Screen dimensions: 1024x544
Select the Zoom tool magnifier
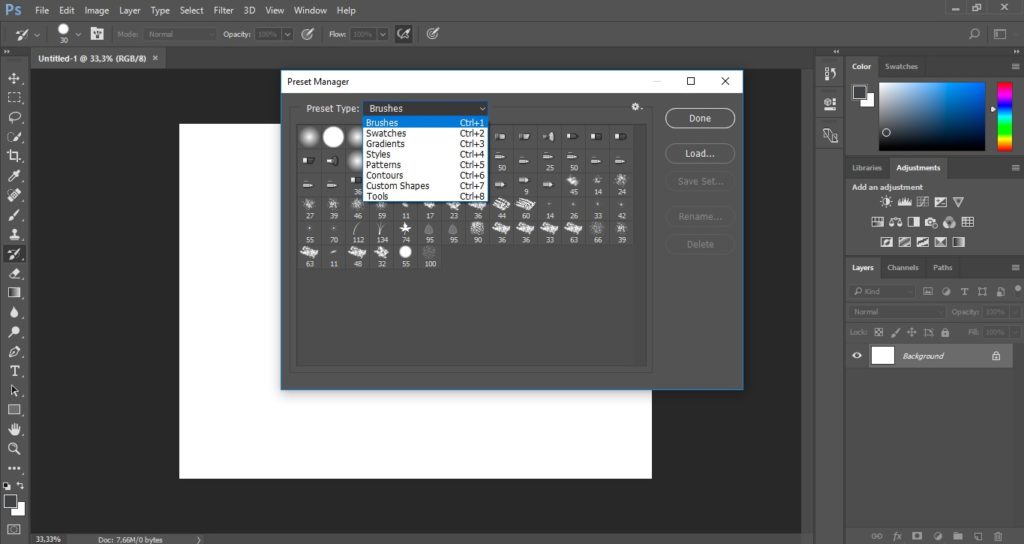click(x=14, y=449)
